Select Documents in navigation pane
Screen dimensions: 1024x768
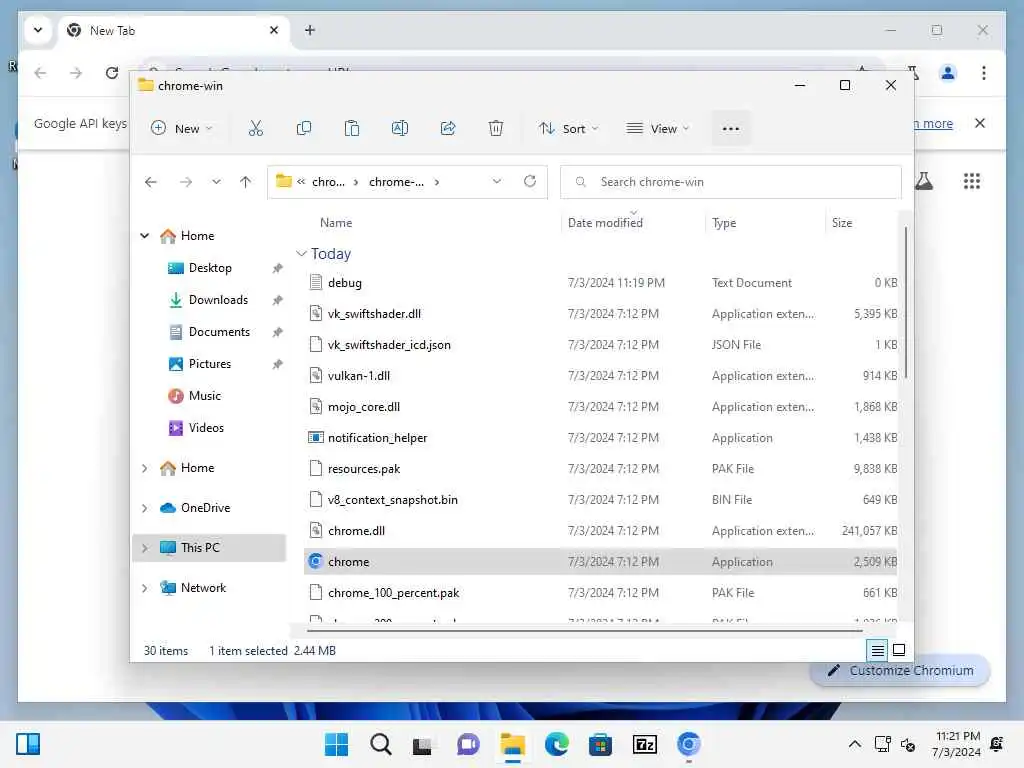coord(219,332)
